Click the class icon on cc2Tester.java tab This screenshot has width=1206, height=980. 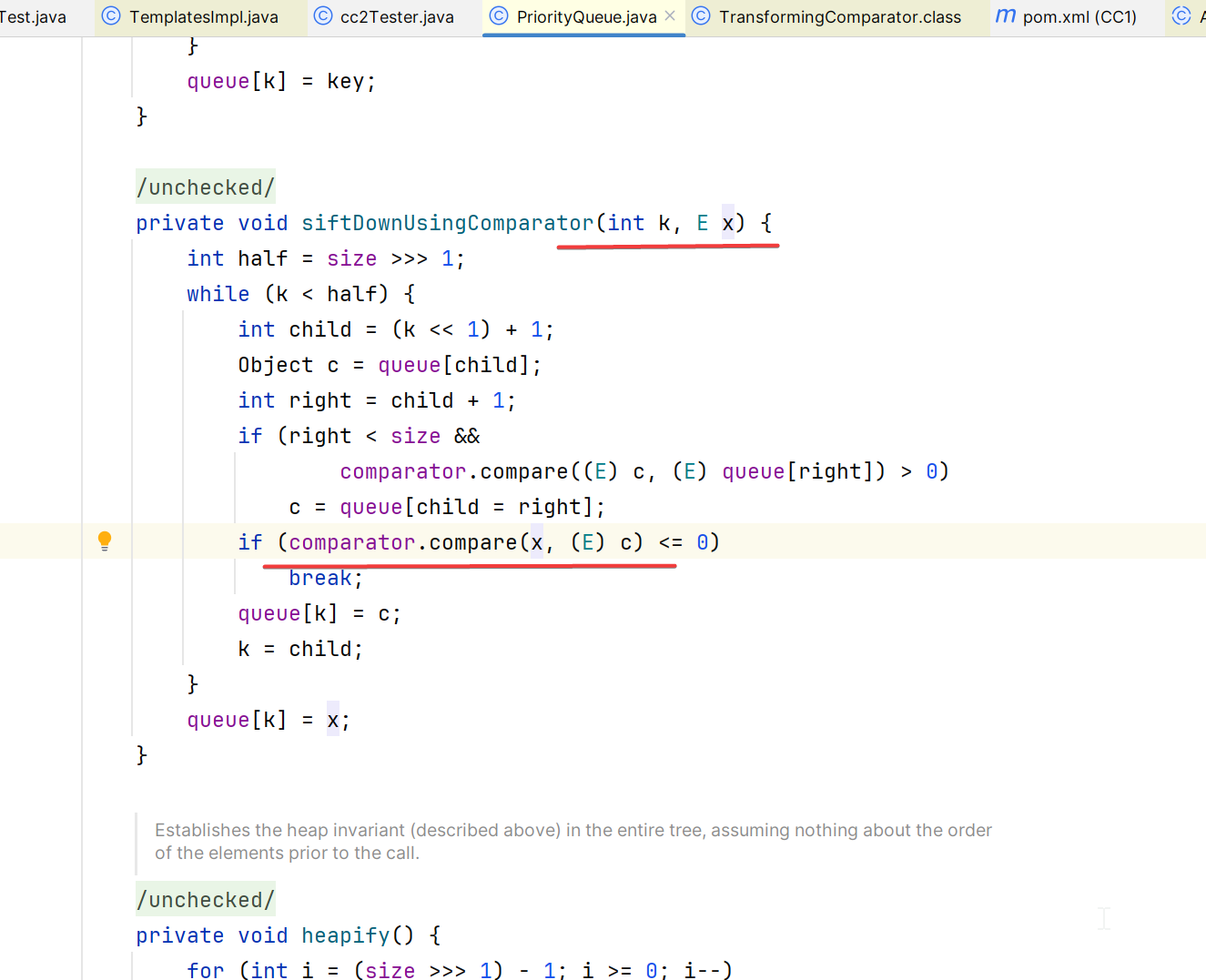[x=323, y=16]
